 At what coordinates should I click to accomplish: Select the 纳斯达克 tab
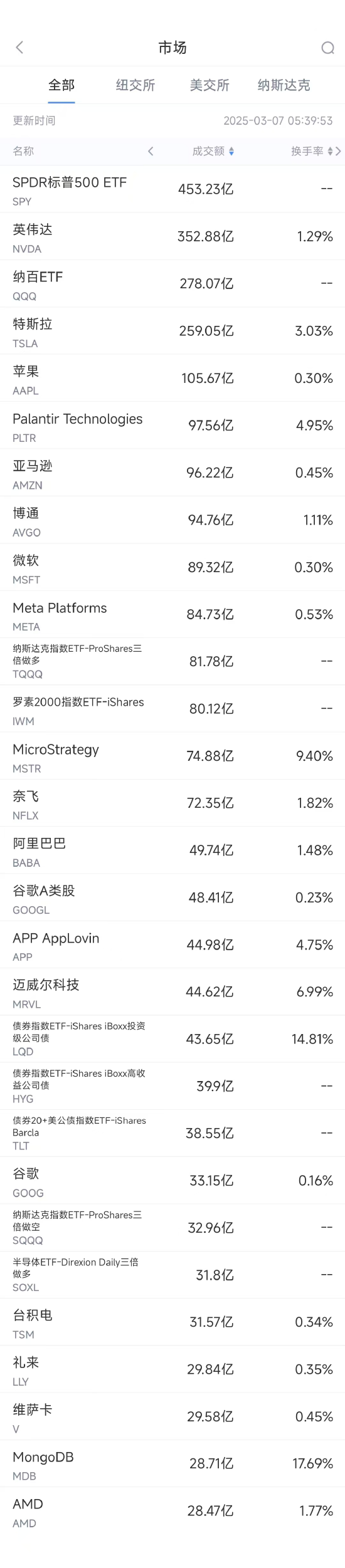pos(284,85)
